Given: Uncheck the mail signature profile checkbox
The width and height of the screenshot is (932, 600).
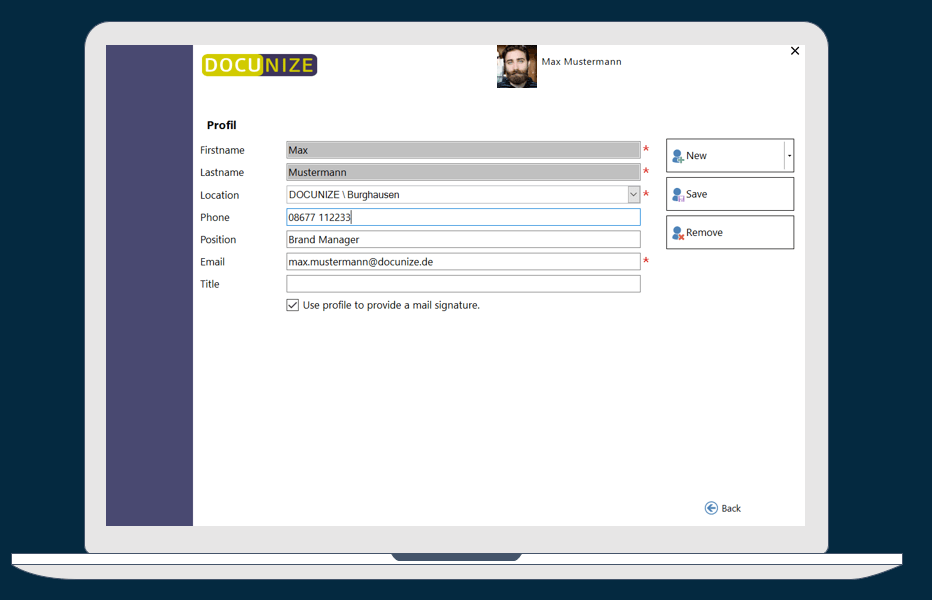Looking at the screenshot, I should coord(293,305).
